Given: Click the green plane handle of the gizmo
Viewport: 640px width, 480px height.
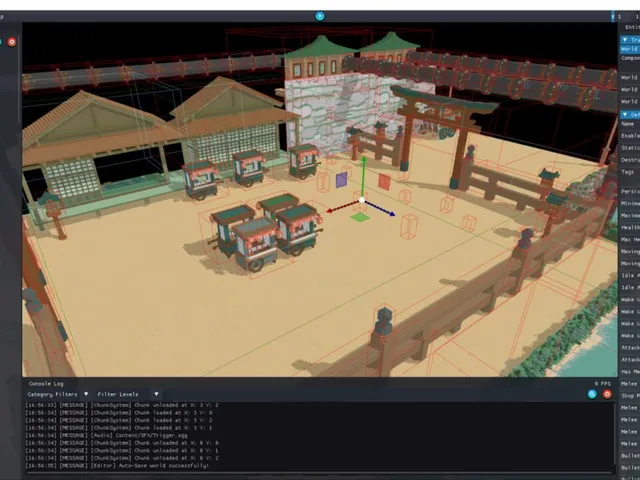Looking at the screenshot, I should (x=360, y=218).
